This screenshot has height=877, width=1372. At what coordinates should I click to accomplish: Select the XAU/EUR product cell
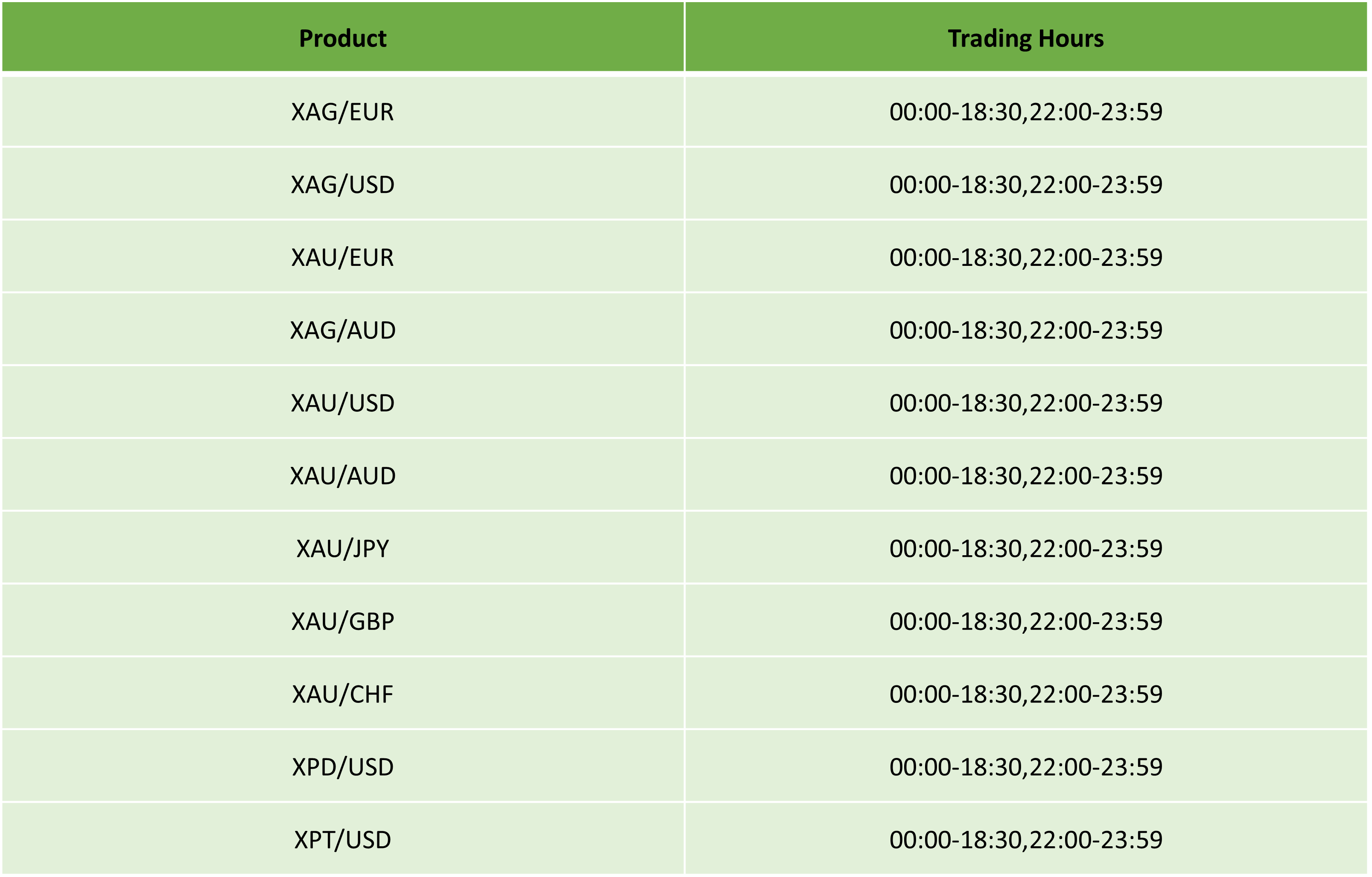pos(342,257)
